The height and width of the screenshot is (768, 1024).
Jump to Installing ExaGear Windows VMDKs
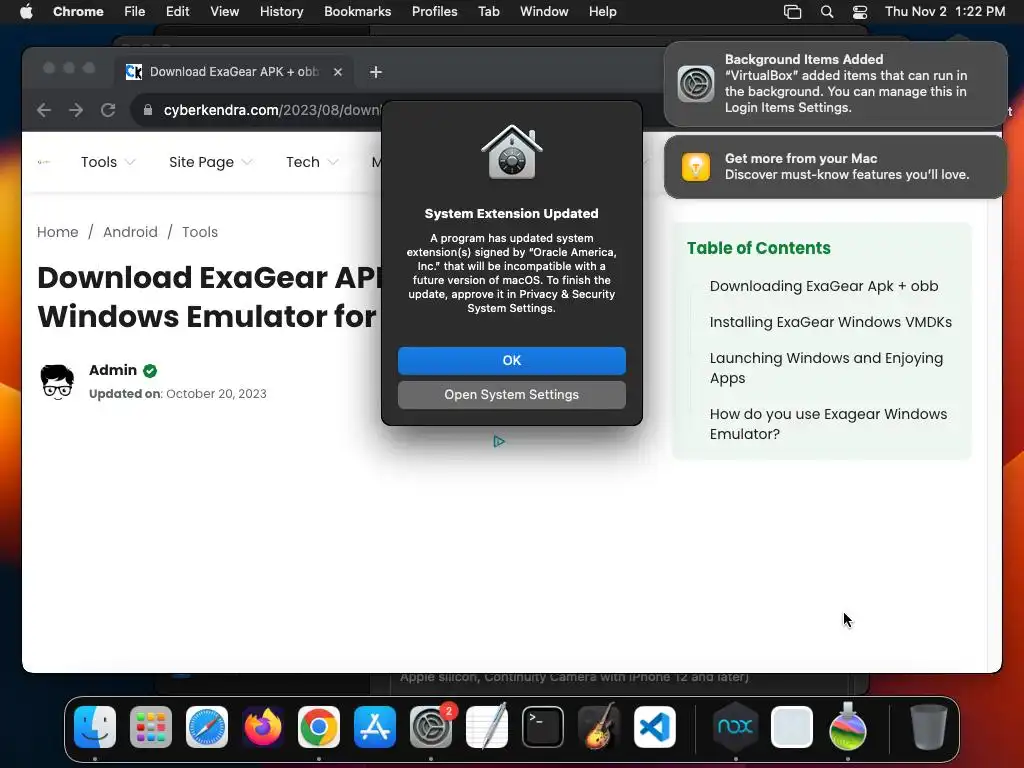tap(830, 322)
